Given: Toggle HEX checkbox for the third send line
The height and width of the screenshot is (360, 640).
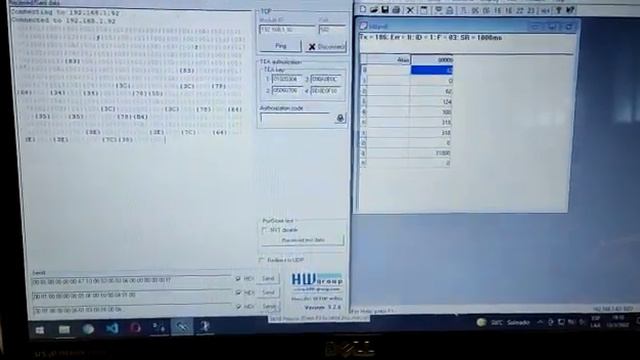Looking at the screenshot, I should (x=239, y=307).
